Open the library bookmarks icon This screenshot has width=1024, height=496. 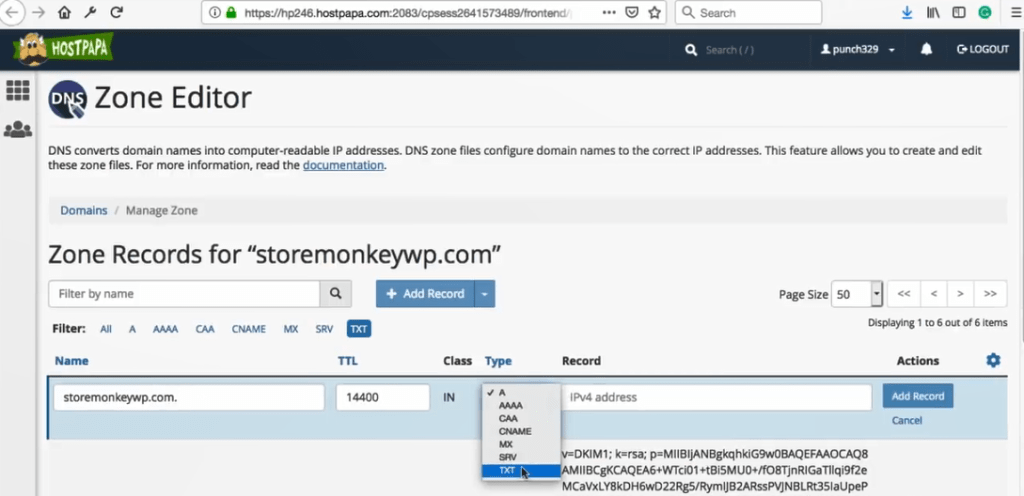click(x=933, y=12)
